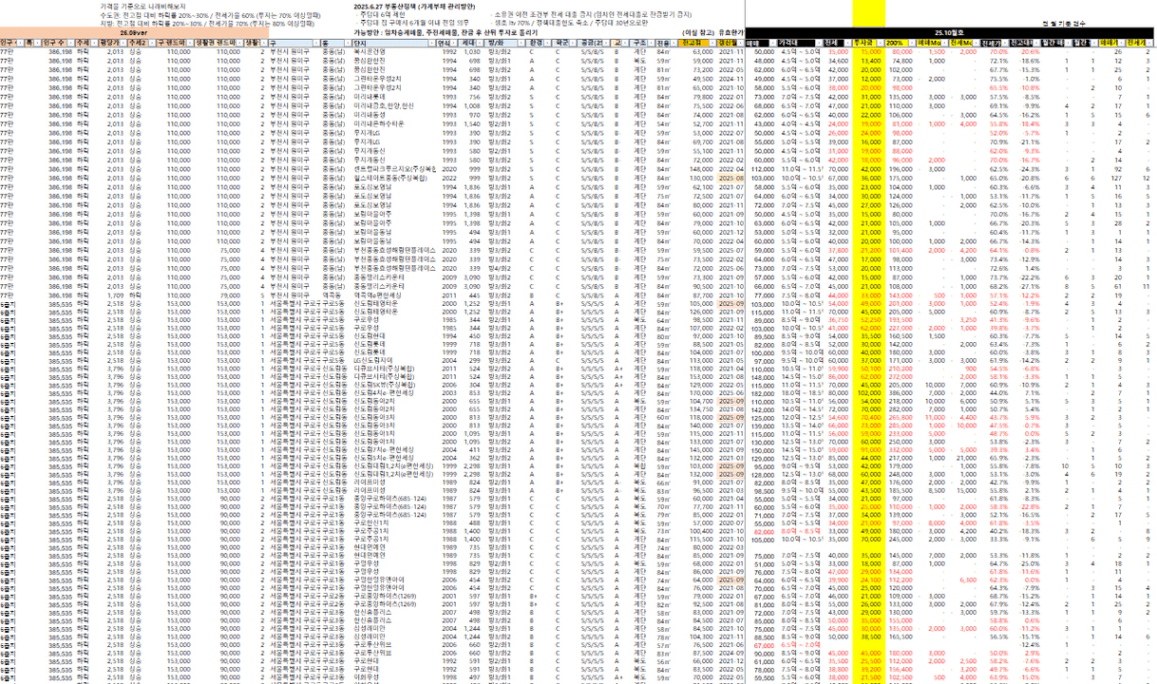Image resolution: width=1157 pixels, height=684 pixels.
Task: Open the '가격대' column filter dropdown
Action: click(818, 43)
